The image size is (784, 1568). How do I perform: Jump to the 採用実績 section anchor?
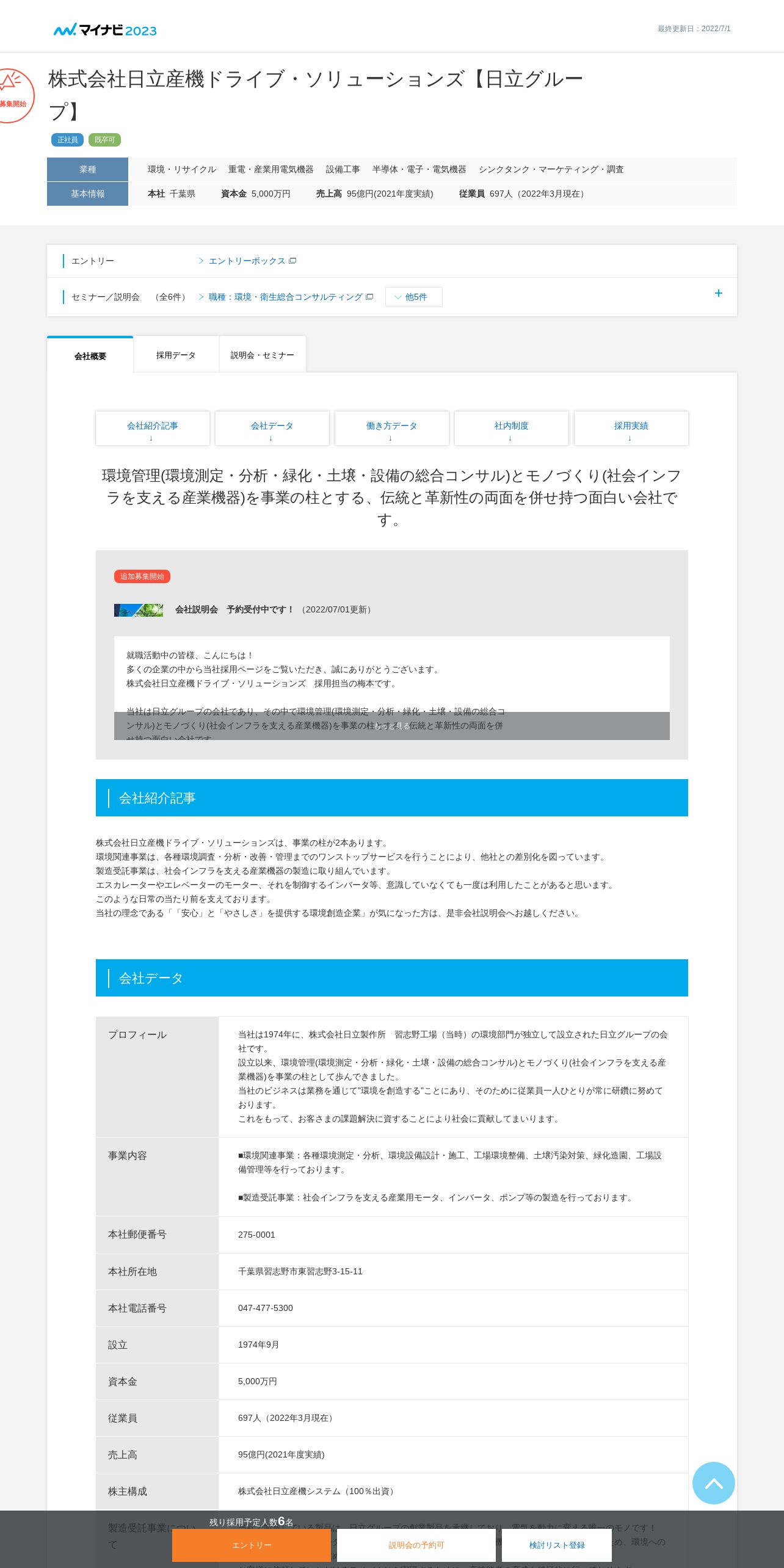(631, 429)
